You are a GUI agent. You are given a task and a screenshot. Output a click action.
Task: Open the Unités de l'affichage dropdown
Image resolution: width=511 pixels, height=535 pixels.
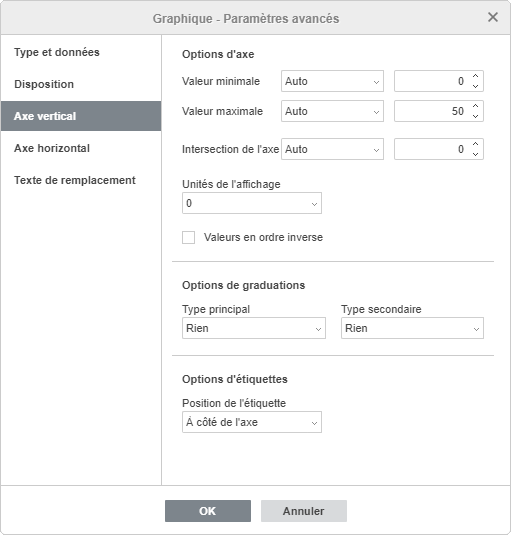[252, 203]
